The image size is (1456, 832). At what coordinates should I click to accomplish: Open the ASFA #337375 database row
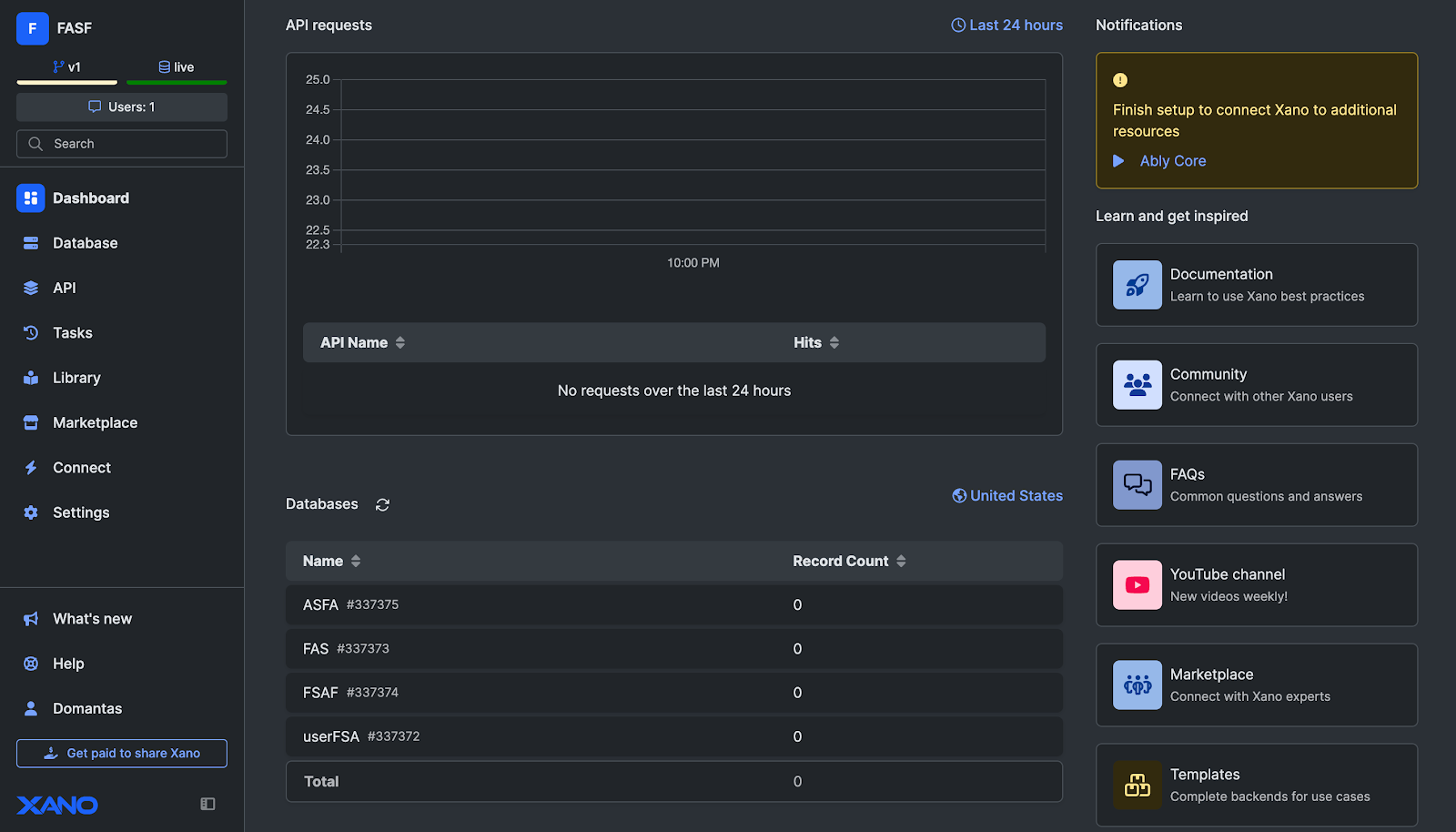[674, 604]
